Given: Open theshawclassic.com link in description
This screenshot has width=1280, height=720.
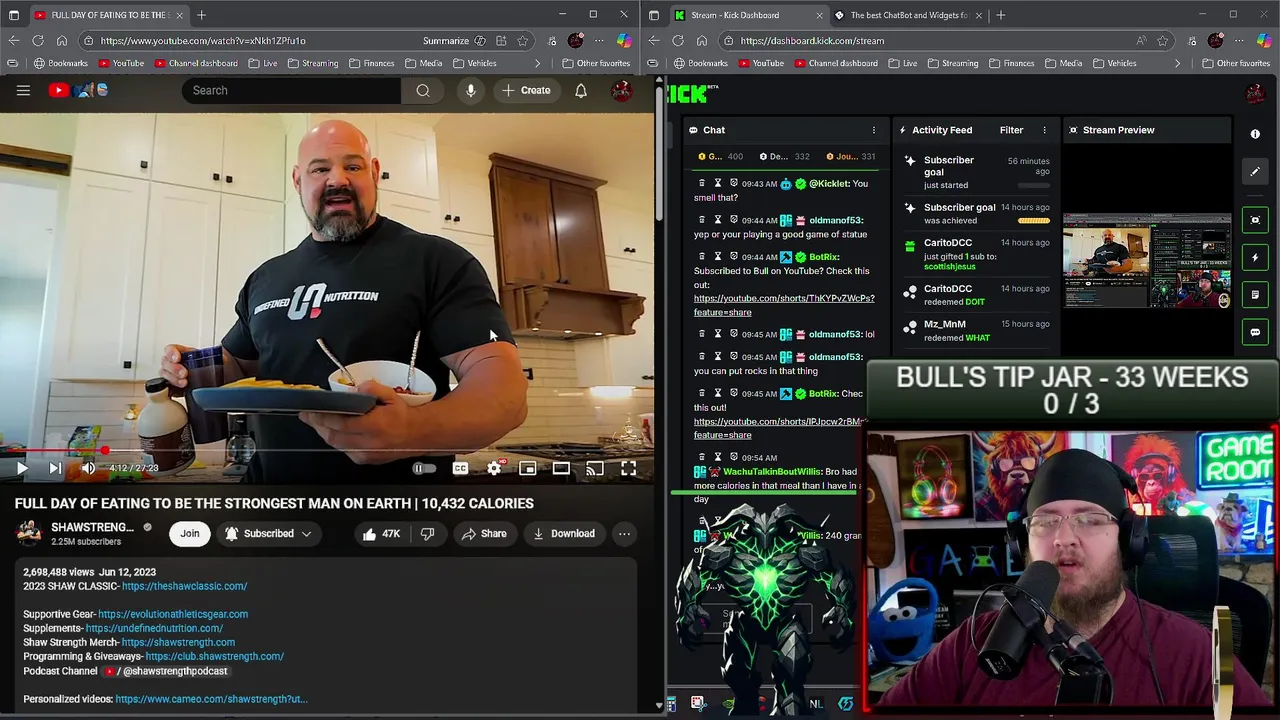Looking at the screenshot, I should point(184,586).
